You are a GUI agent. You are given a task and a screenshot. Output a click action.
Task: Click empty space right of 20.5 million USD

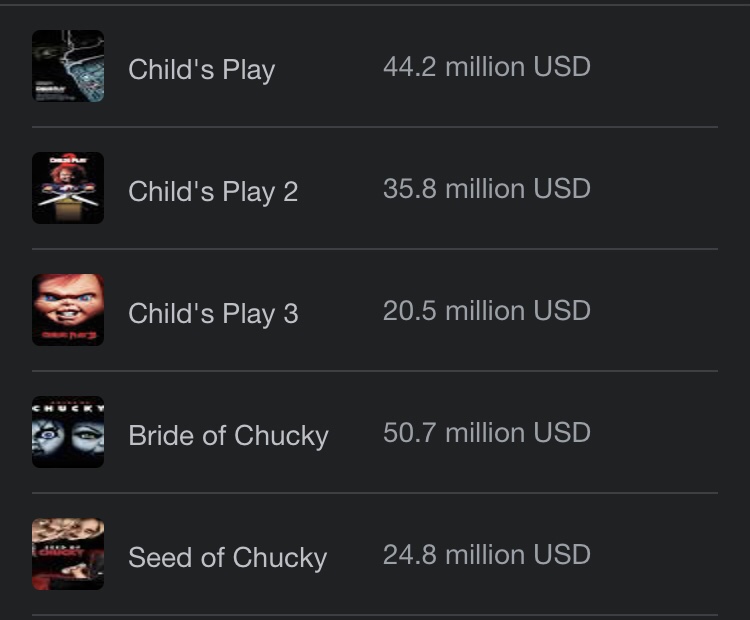[x=655, y=311]
